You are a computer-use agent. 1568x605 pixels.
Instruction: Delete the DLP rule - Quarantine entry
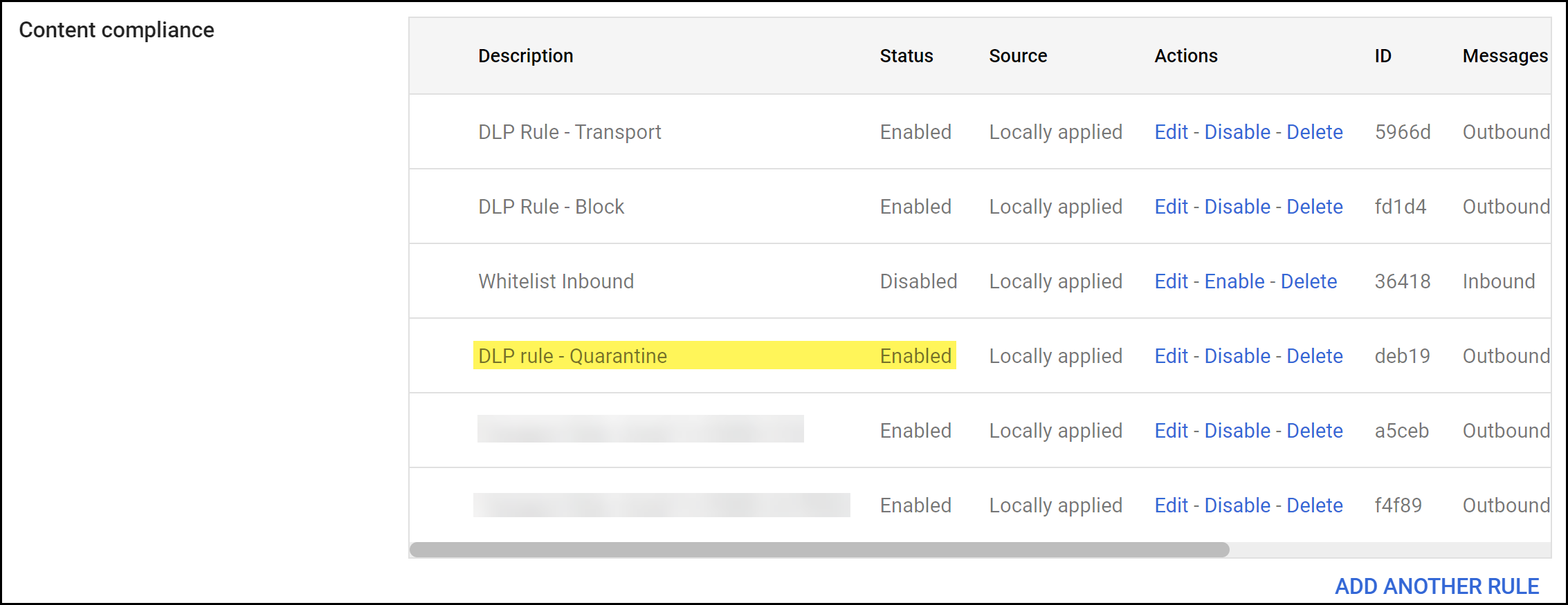[x=1314, y=356]
